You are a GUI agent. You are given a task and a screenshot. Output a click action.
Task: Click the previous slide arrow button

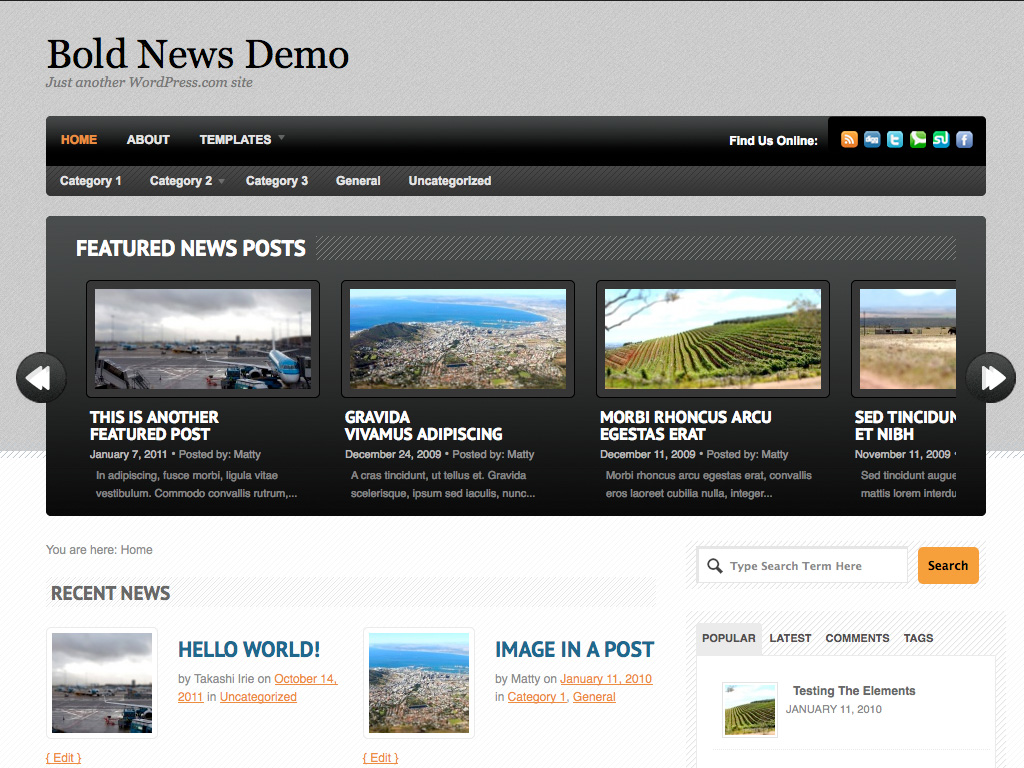[x=40, y=378]
